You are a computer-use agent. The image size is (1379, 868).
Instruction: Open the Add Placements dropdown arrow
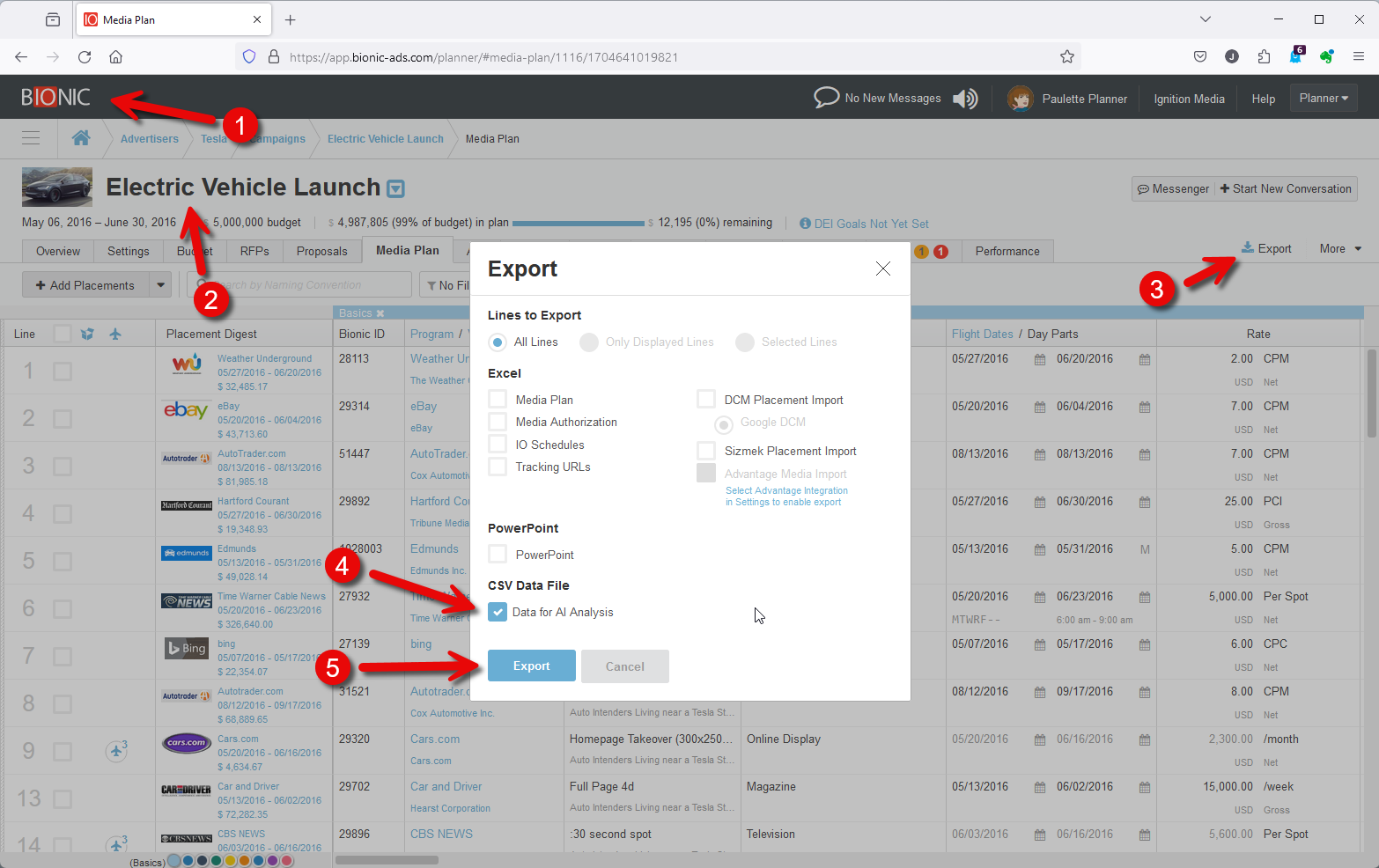(160, 285)
